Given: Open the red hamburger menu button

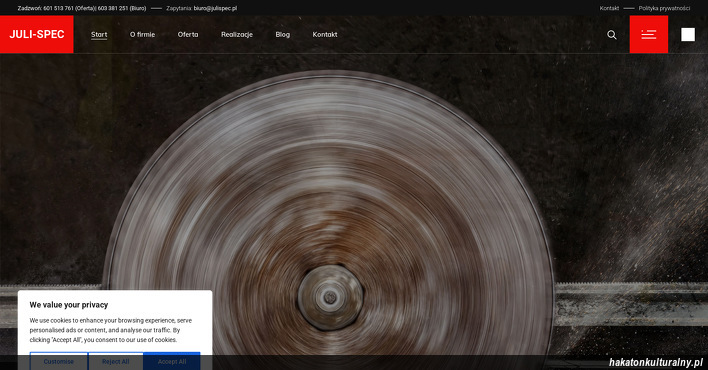Looking at the screenshot, I should pyautogui.click(x=649, y=34).
